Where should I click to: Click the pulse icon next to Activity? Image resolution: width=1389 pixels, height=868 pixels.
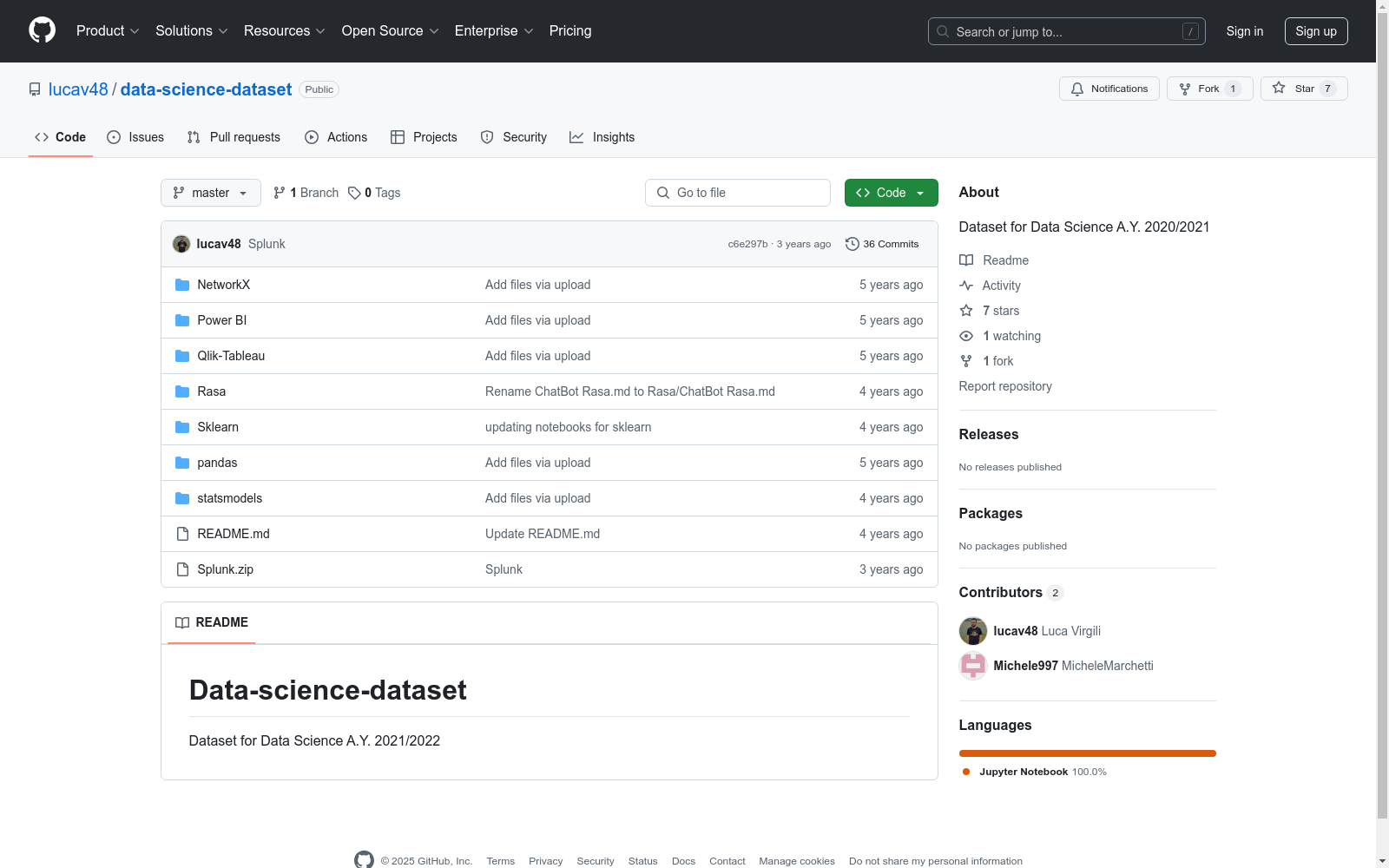(x=966, y=286)
